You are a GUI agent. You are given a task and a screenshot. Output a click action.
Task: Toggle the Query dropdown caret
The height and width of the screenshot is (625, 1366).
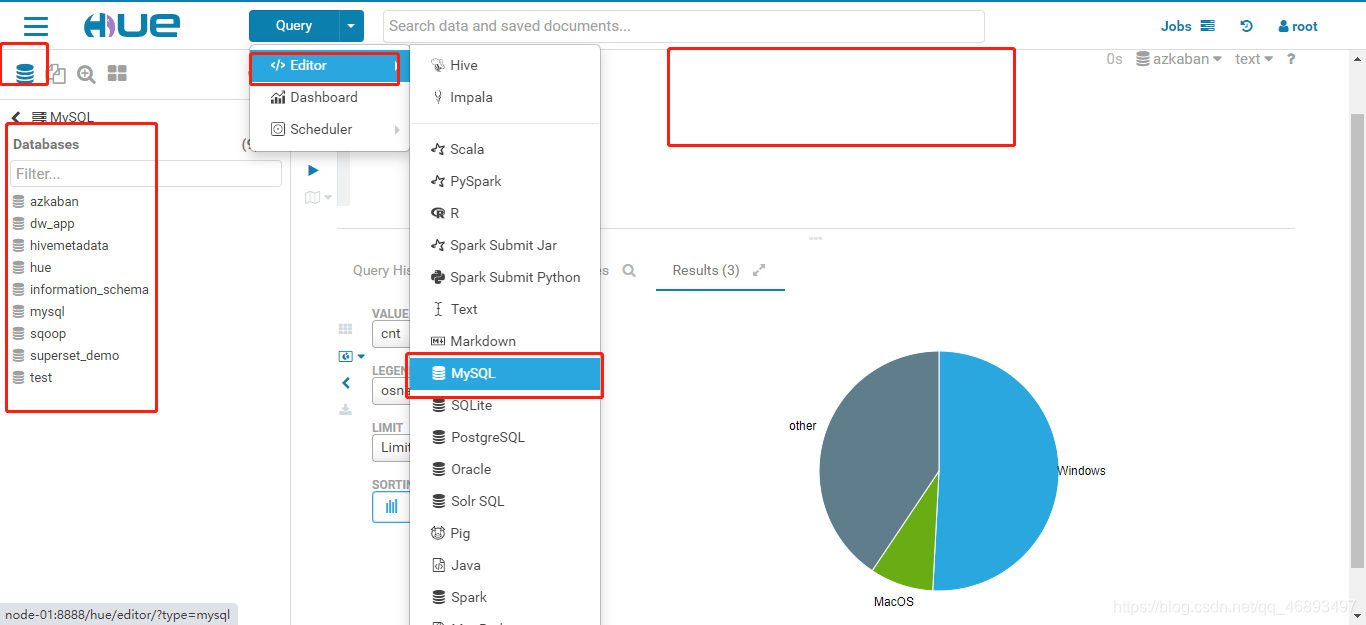[351, 26]
